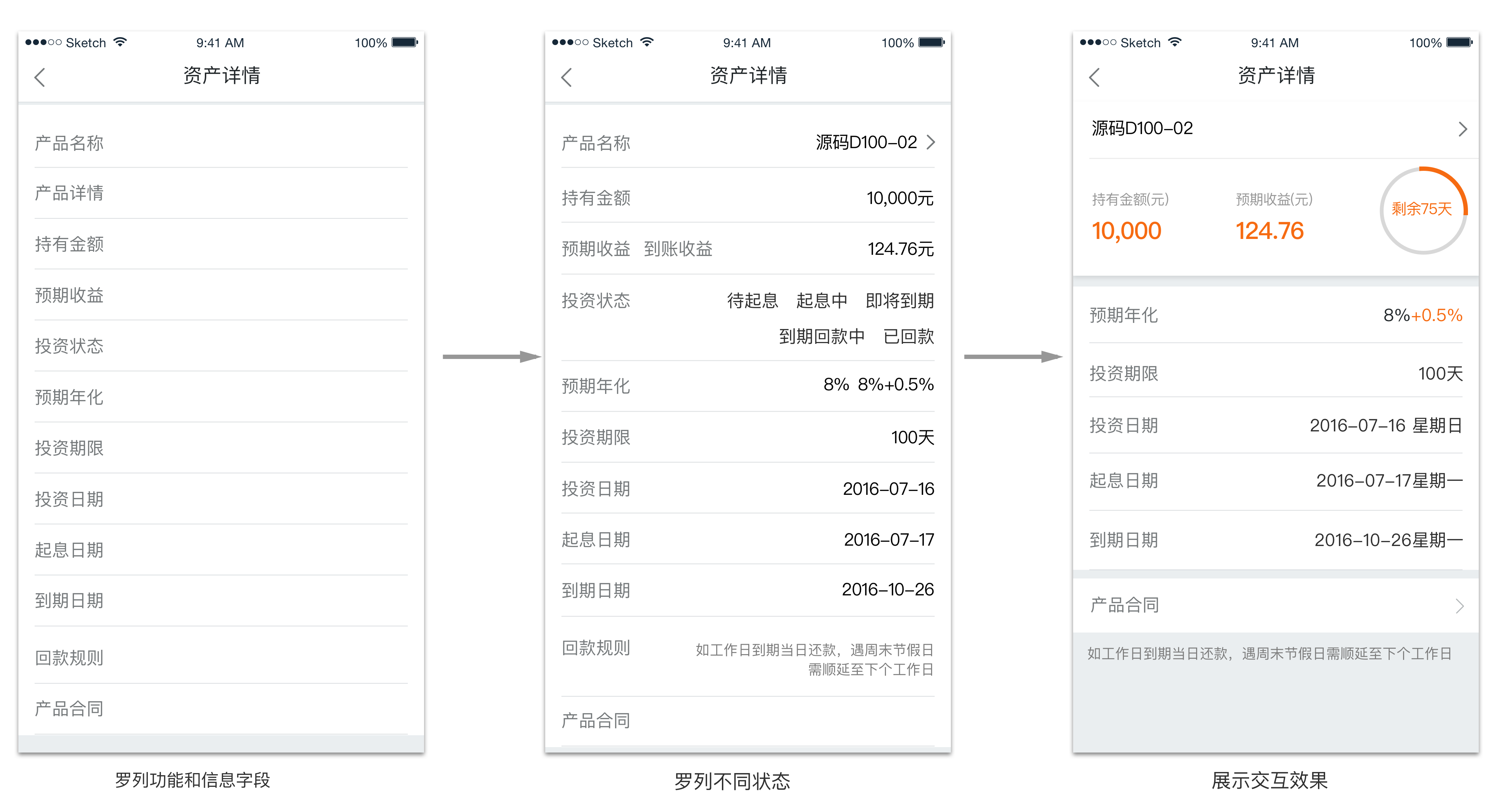Viewport: 1495px width, 812px height.
Task: Tap 产品合同 row on middle screen
Action: tap(596, 720)
